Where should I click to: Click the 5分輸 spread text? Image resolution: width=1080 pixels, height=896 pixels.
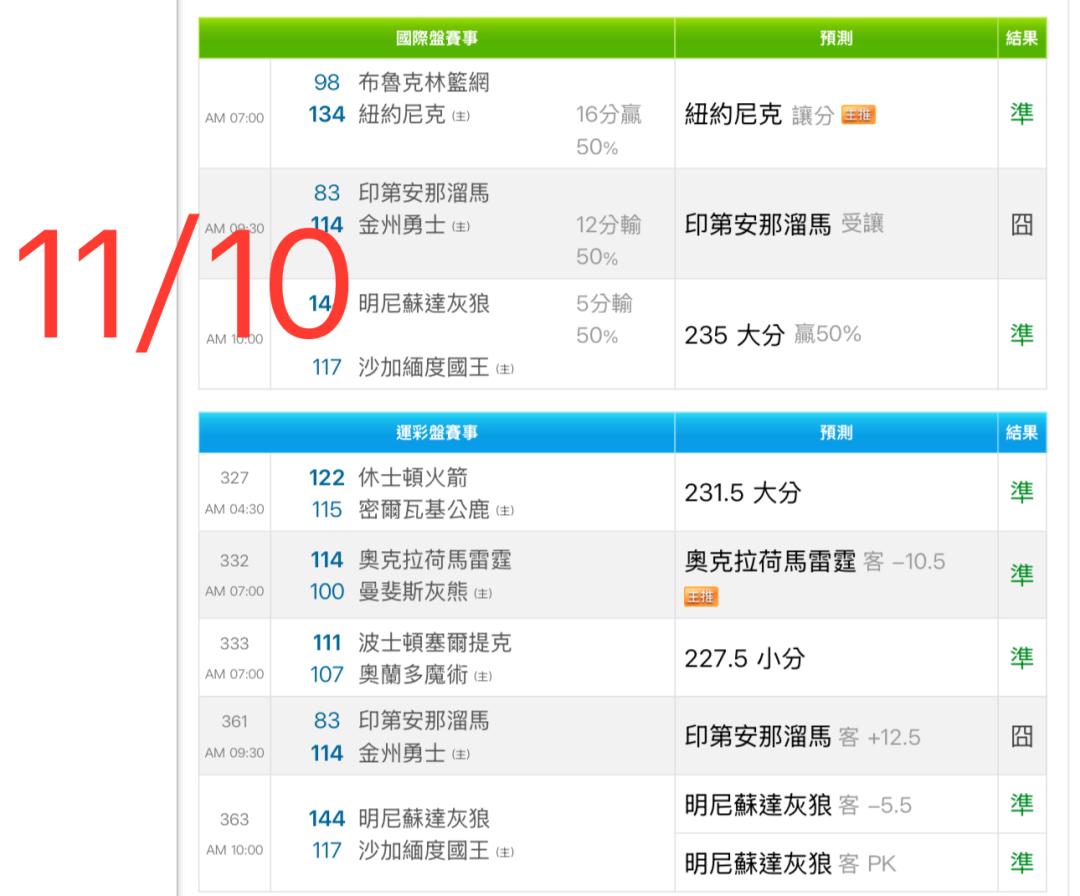[604, 304]
